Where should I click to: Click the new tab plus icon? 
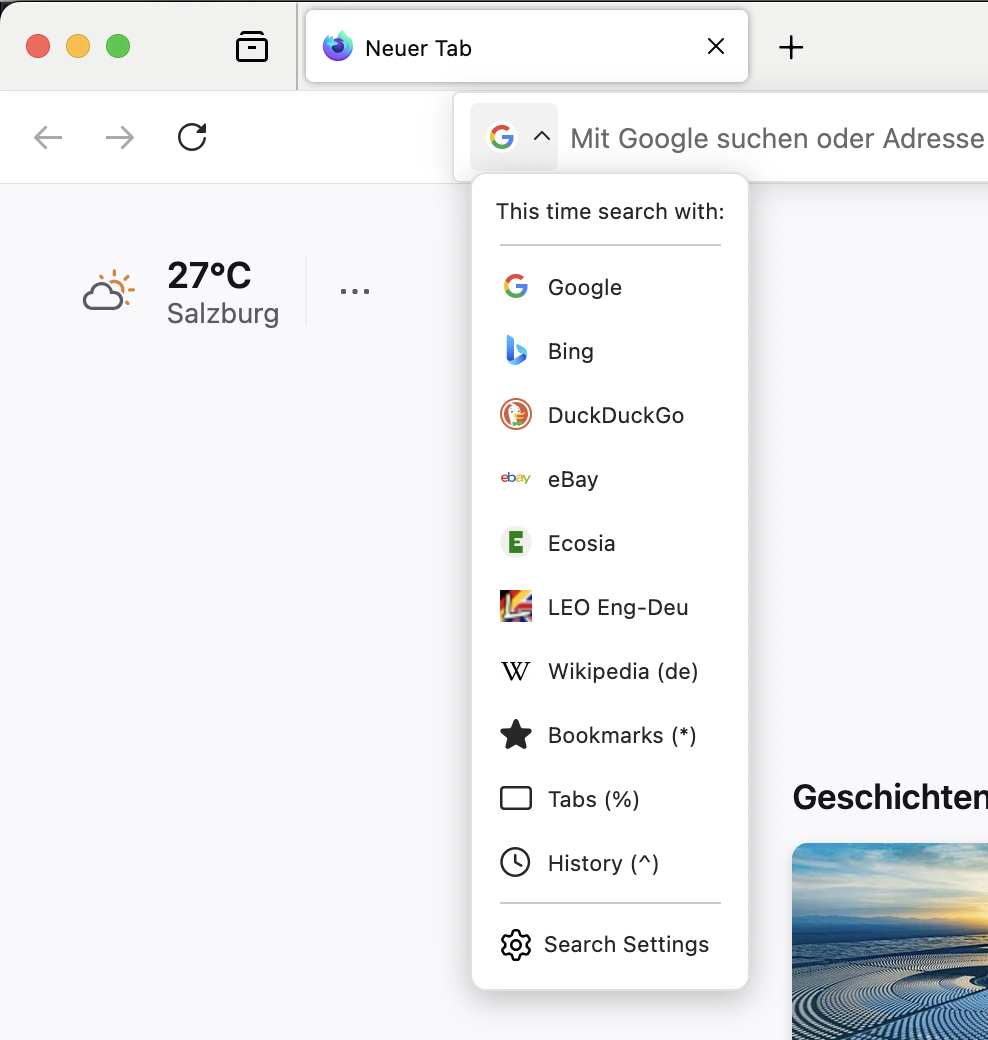click(791, 47)
